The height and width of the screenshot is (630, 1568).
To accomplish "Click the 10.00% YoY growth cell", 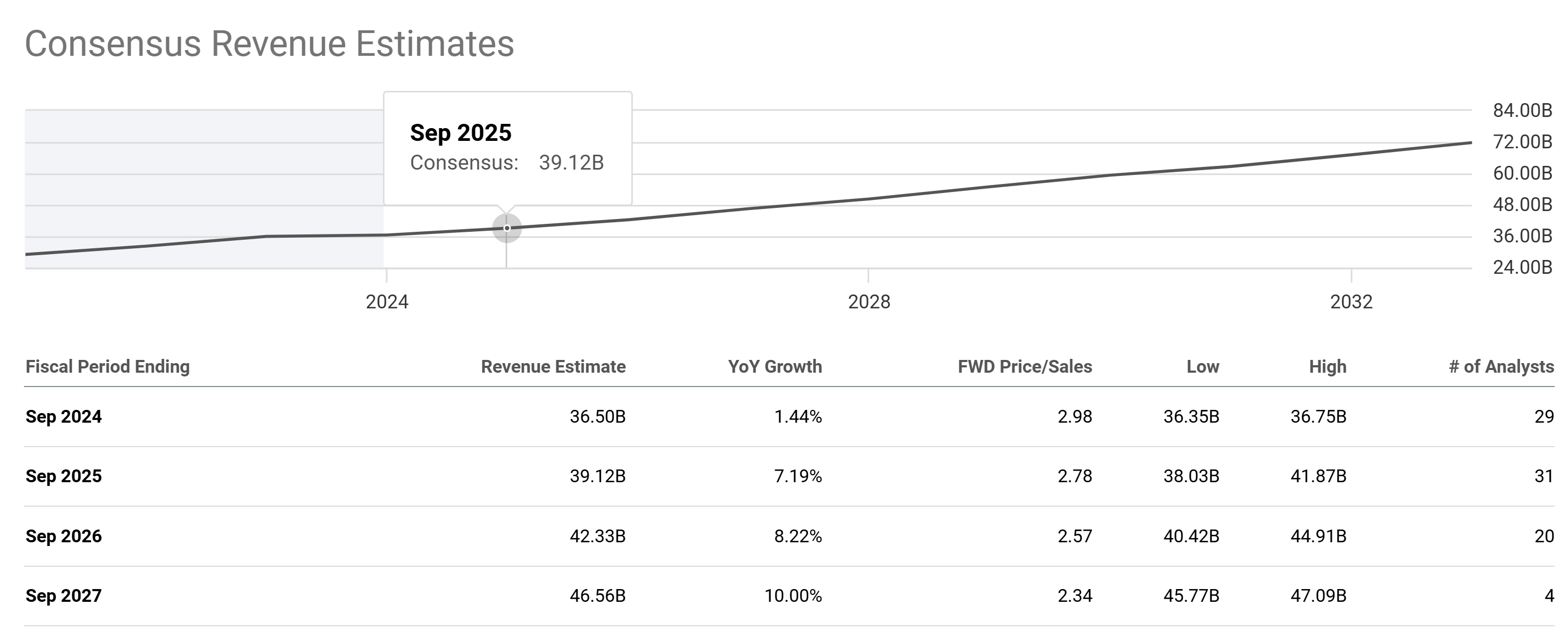I will [793, 595].
